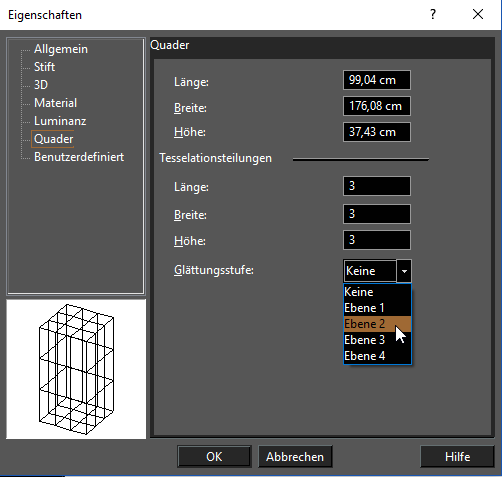Cancel with the Abbrechen button
Screen dimensions: 502x477
click(x=295, y=457)
